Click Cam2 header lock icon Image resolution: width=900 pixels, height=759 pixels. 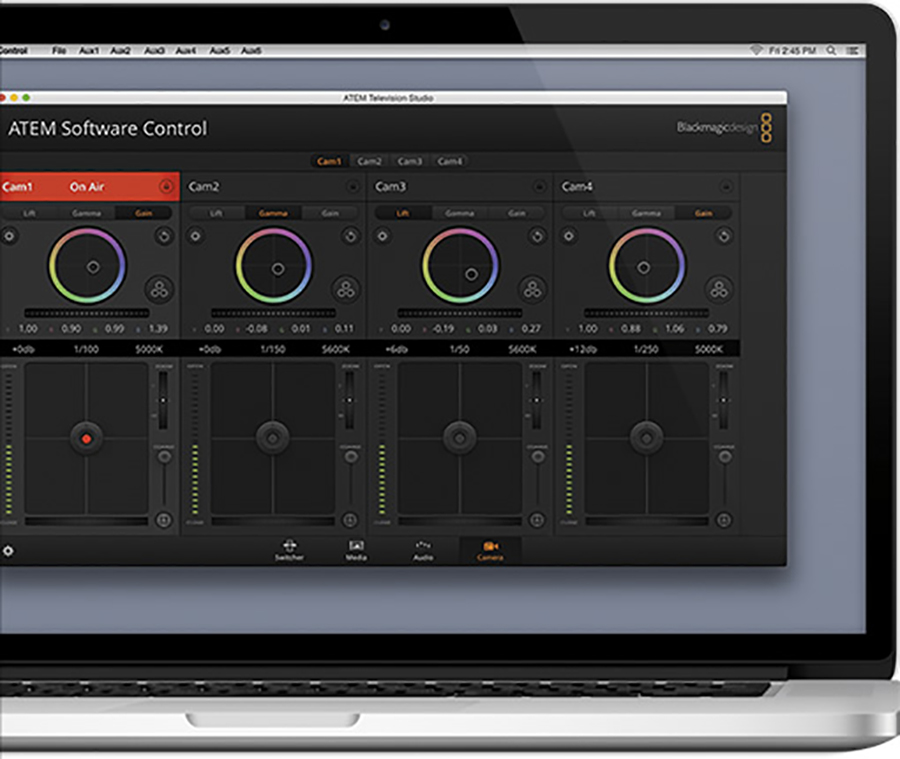tap(352, 187)
